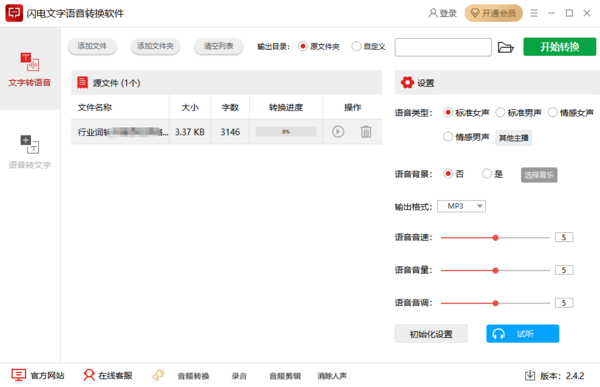The width and height of the screenshot is (600, 387).
Task: Click the 语音音量 value box
Action: (564, 270)
